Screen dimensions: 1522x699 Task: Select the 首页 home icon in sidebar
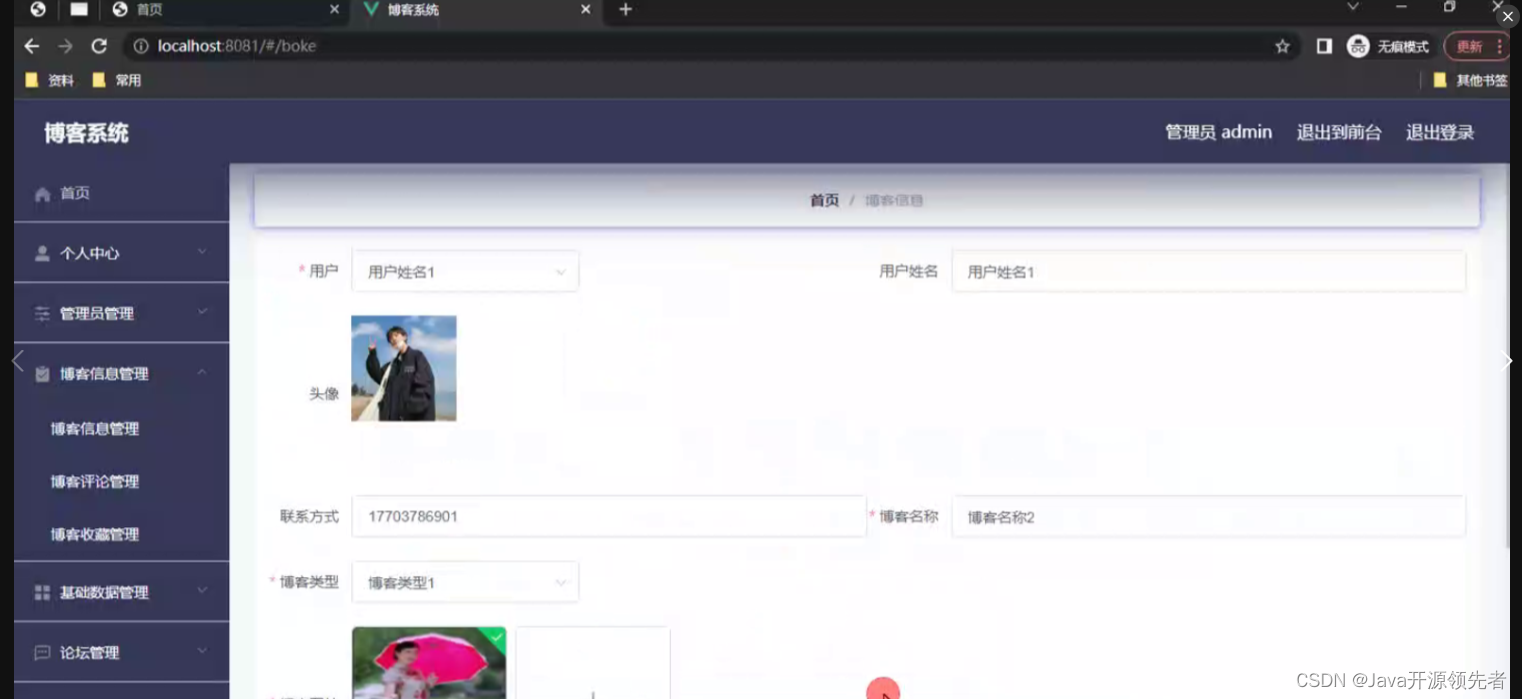point(41,193)
